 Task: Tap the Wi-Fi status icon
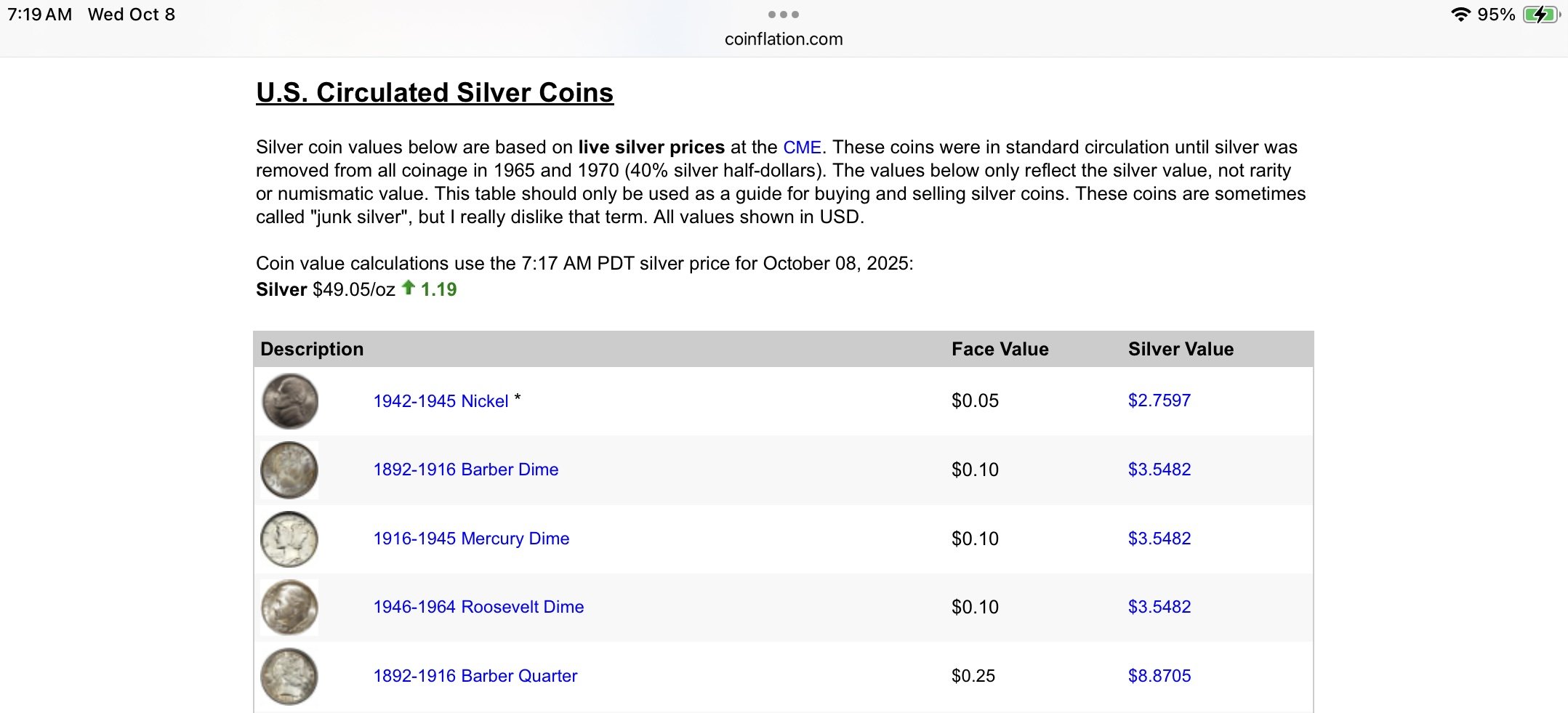(1460, 15)
